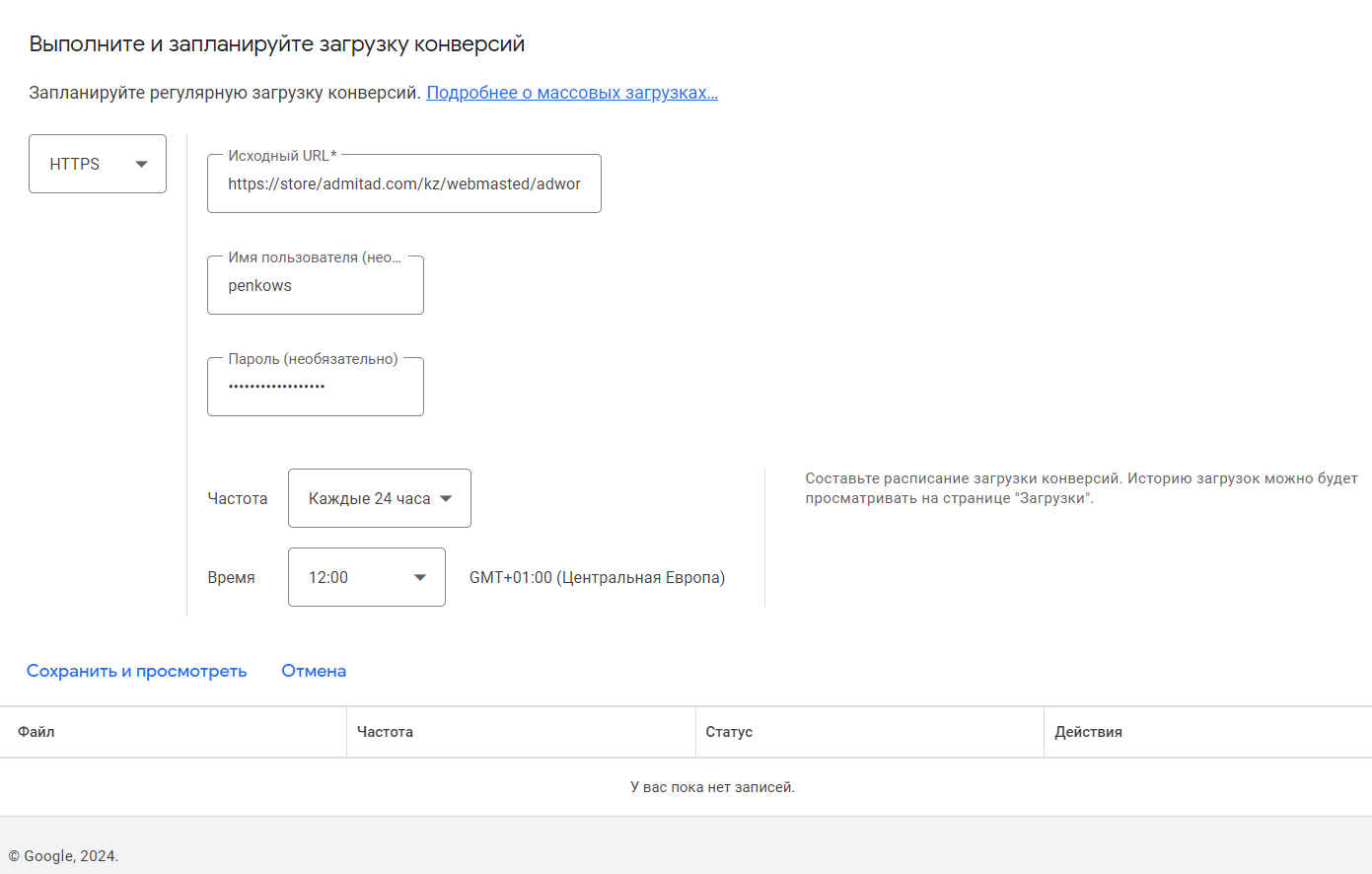Focus the Имя пользователя field containing penkows

315,286
